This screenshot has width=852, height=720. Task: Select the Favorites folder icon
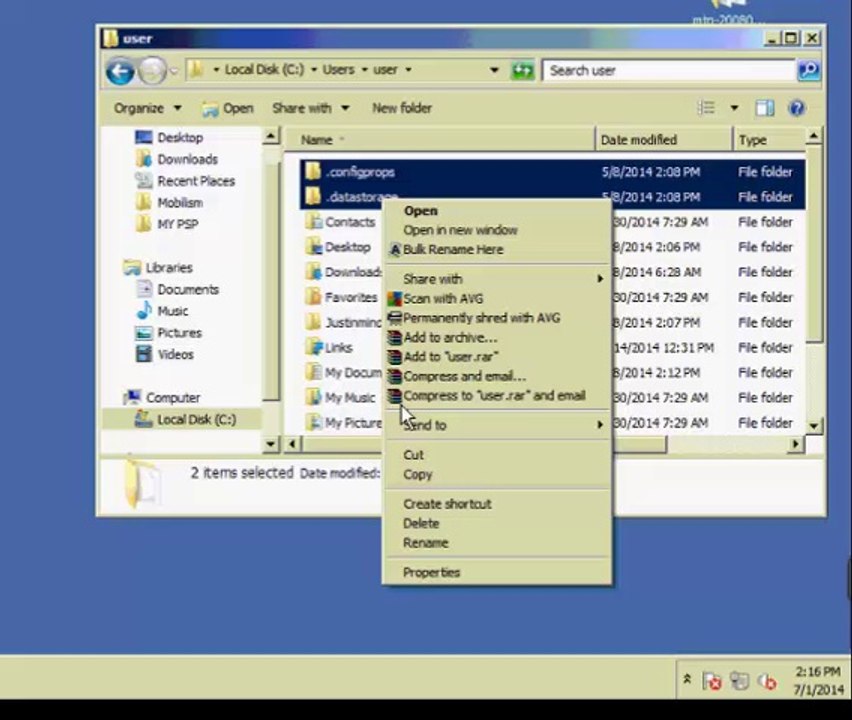313,297
